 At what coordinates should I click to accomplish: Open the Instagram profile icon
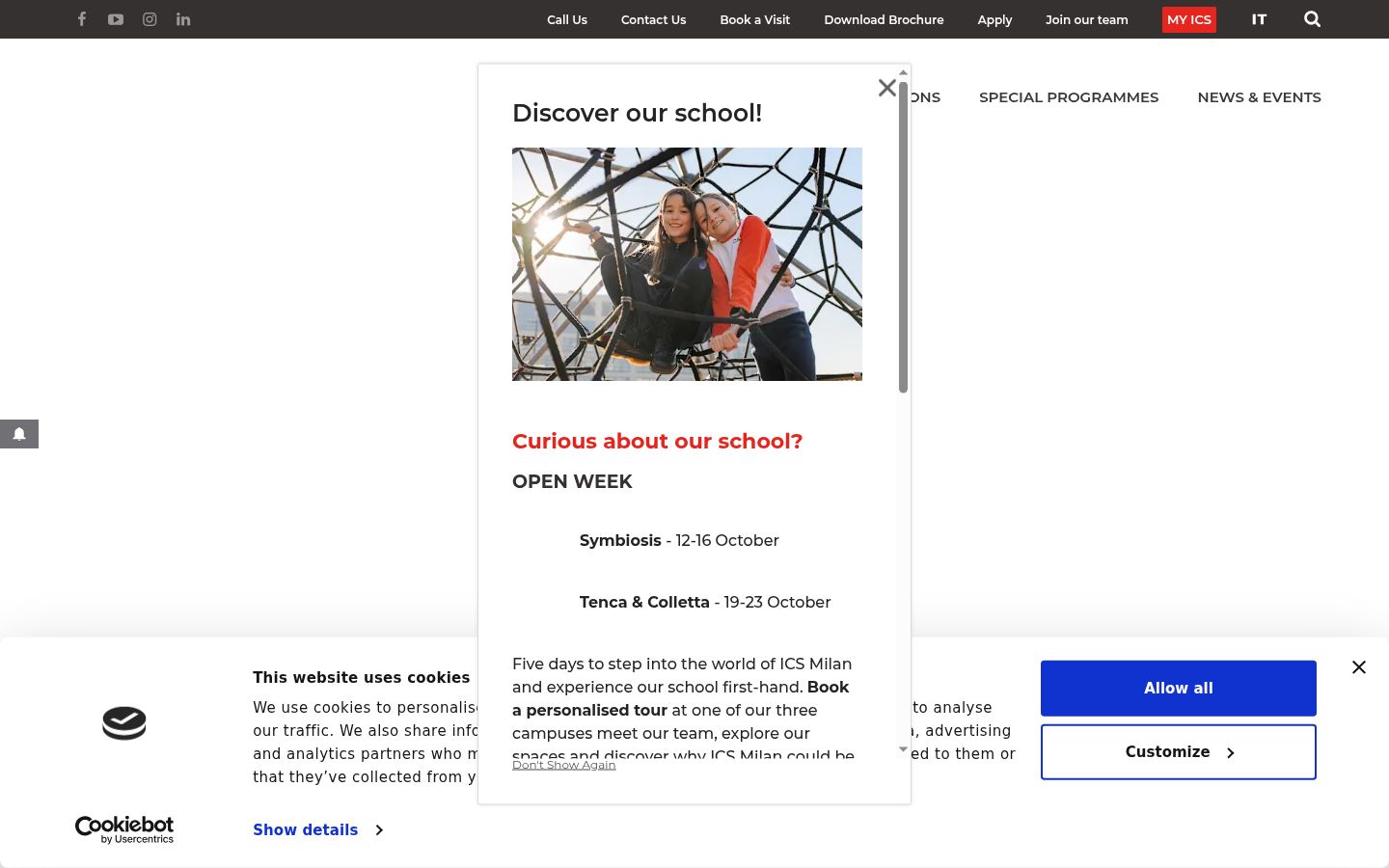[150, 19]
